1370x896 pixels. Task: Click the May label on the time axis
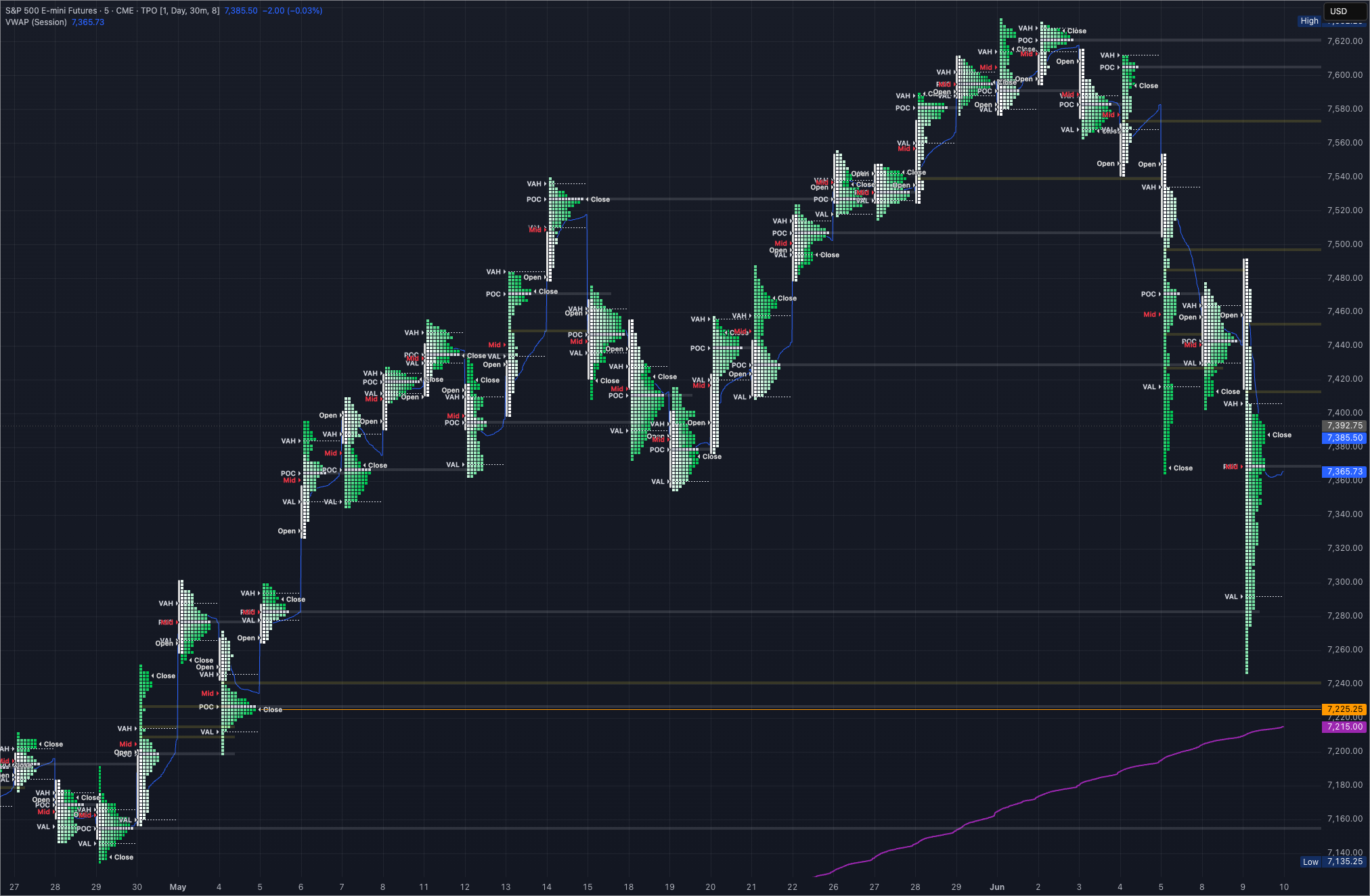point(178,887)
